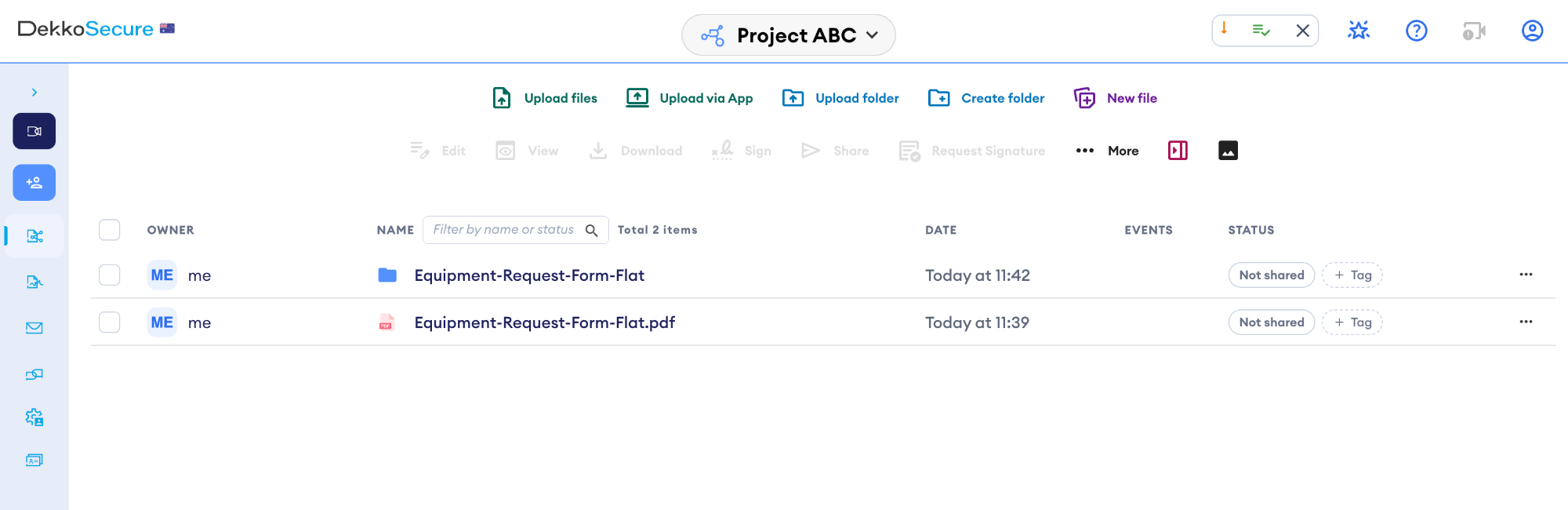Sort by the OWNER column header
The height and width of the screenshot is (510, 1568).
[170, 230]
